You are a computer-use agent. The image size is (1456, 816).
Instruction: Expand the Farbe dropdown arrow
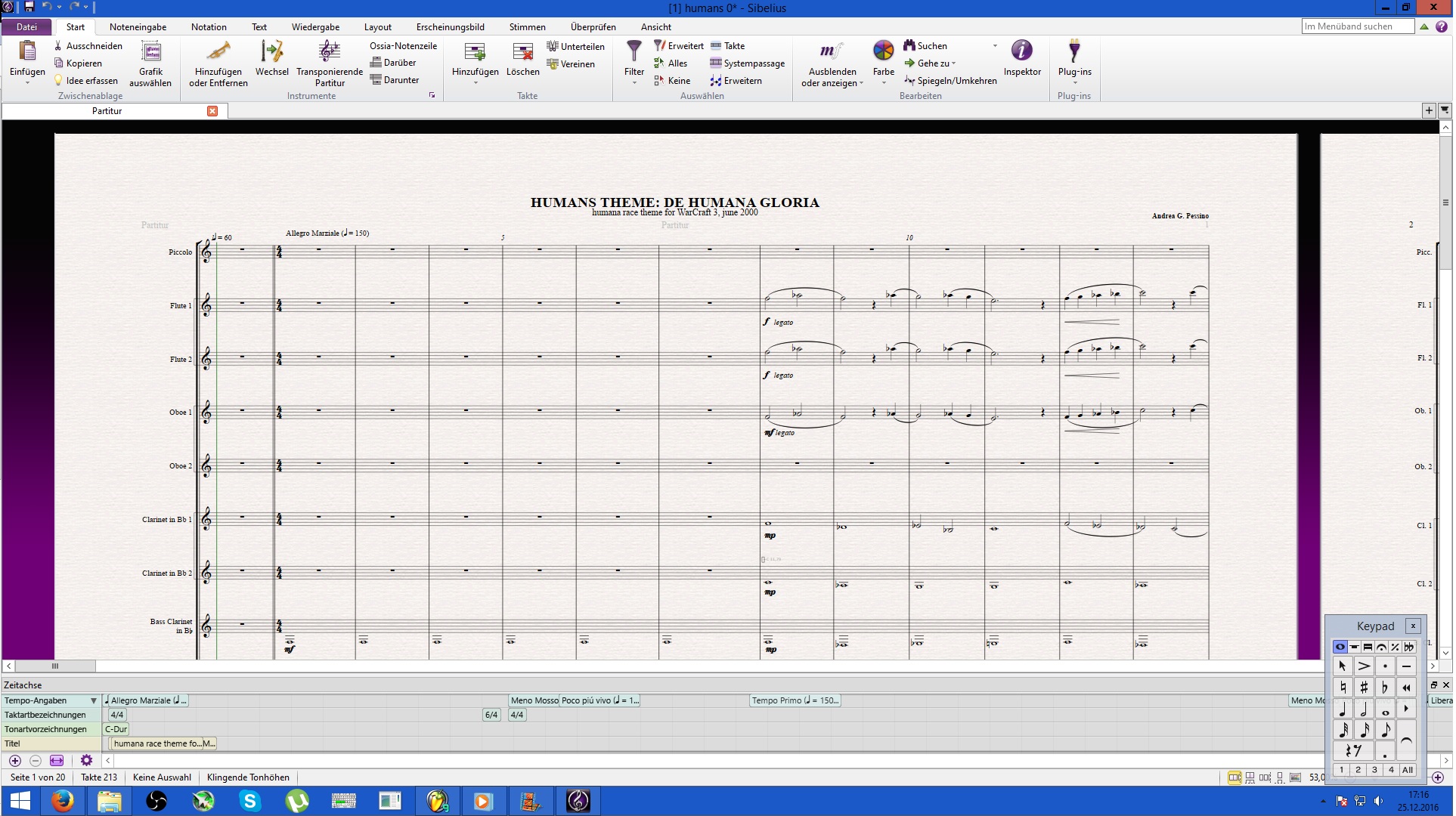[883, 83]
